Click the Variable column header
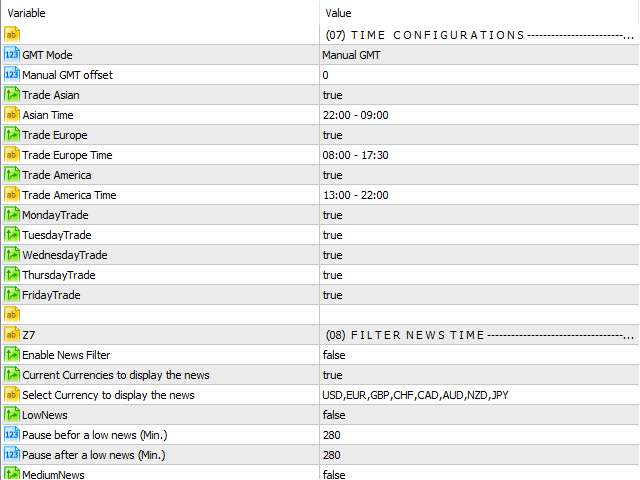Screen dimensions: 640x480 pos(161,13)
